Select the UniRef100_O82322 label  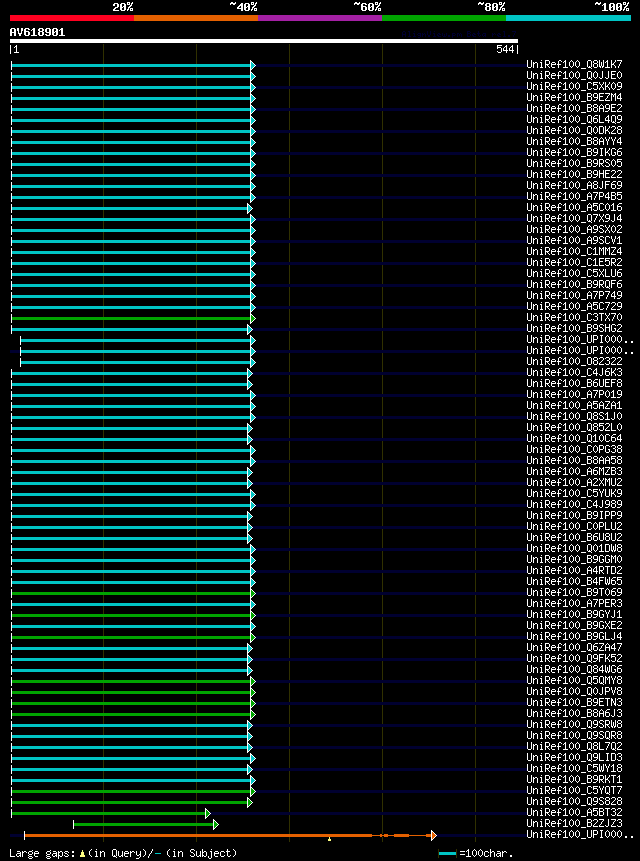coord(574,361)
